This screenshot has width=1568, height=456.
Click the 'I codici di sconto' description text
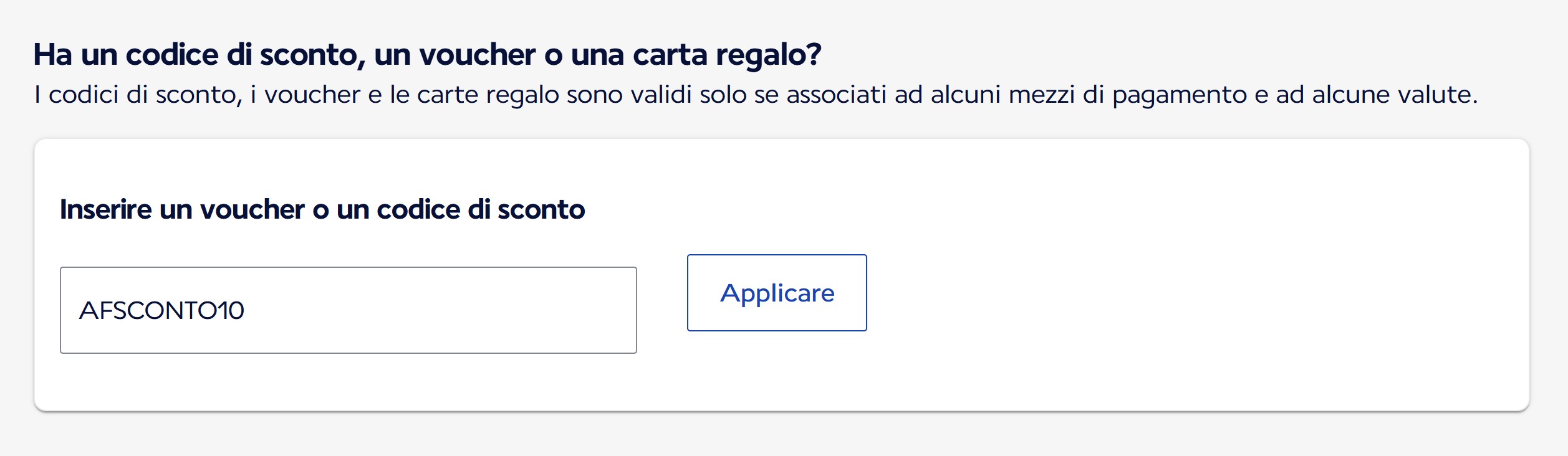[756, 95]
